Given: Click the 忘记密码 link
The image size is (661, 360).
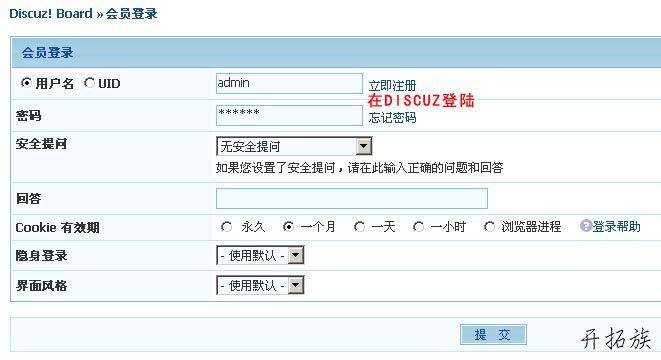Looking at the screenshot, I should pos(392,118).
